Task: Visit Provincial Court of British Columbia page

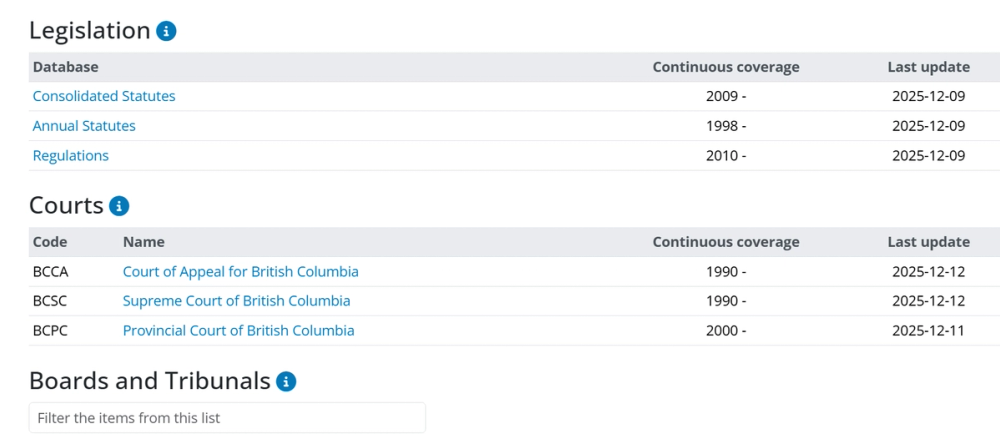Action: pos(239,331)
